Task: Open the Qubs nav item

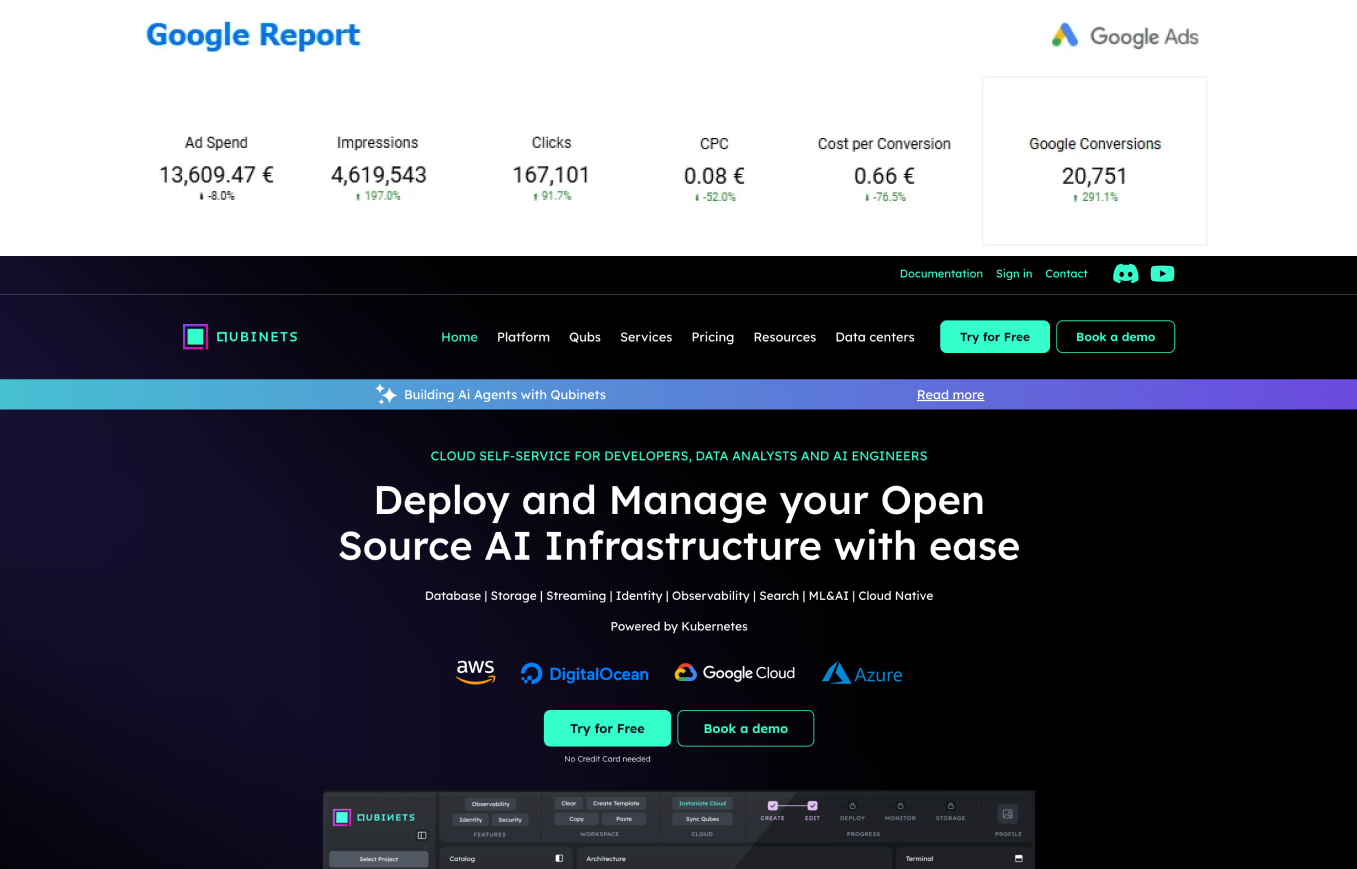Action: tap(585, 337)
